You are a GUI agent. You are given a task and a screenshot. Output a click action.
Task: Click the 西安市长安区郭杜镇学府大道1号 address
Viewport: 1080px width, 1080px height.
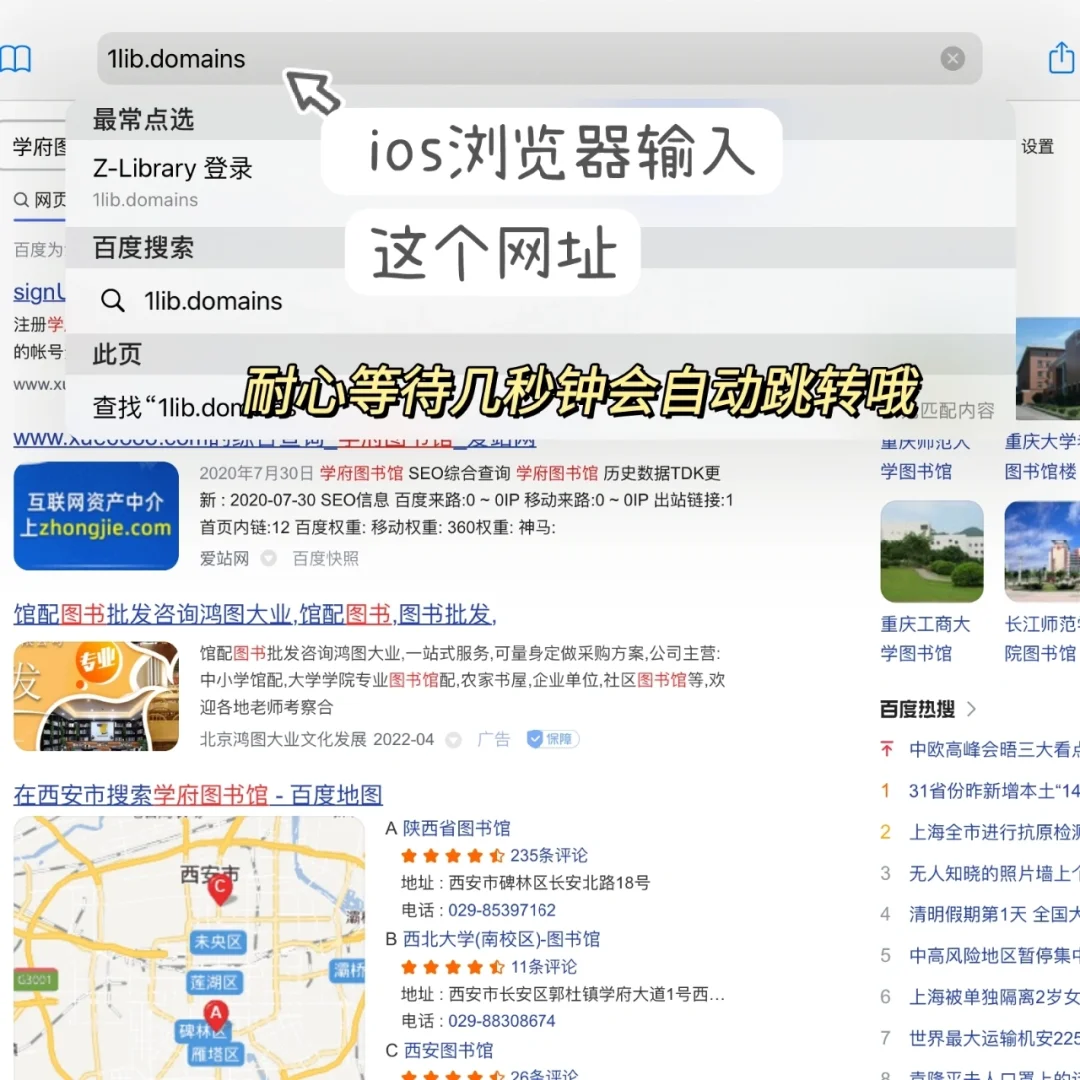tap(586, 994)
